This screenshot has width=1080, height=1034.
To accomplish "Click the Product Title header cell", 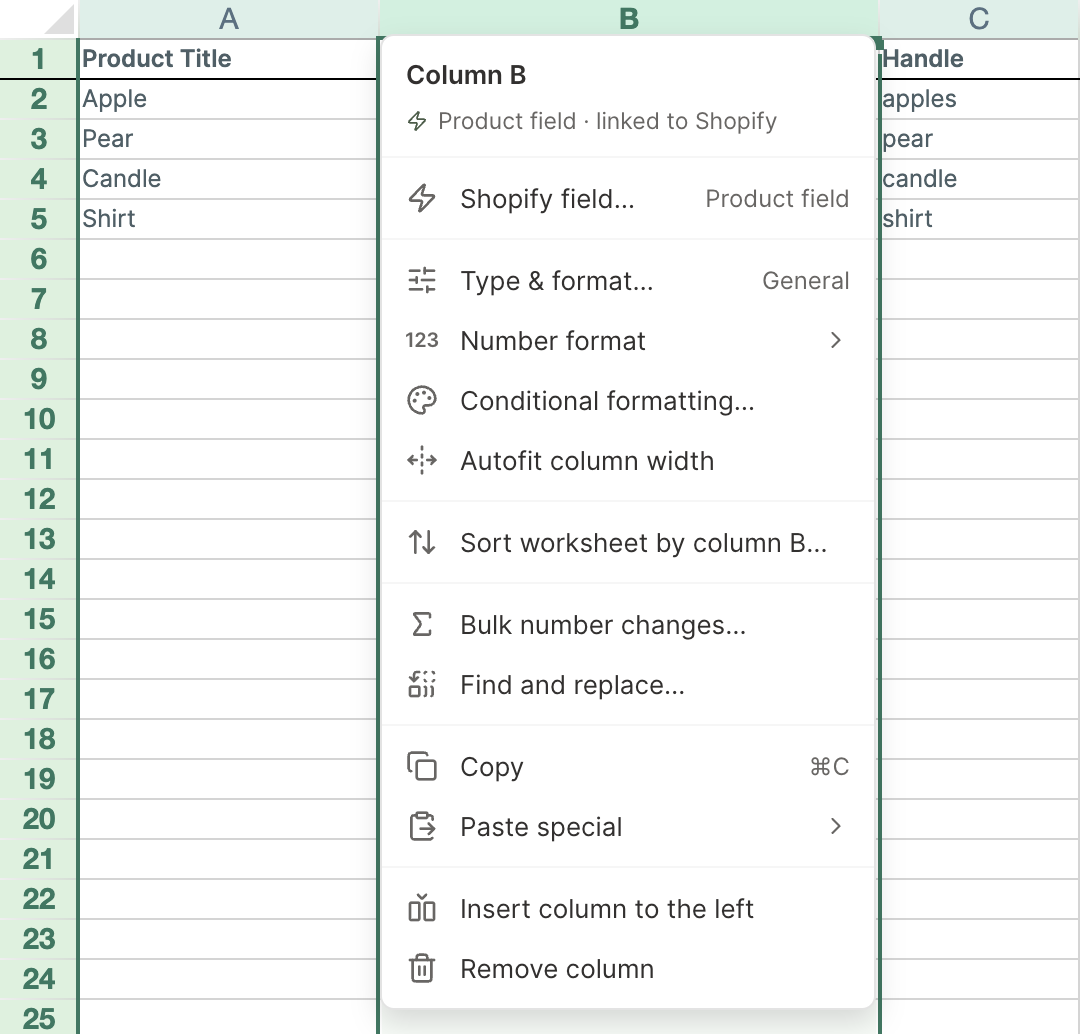I will click(x=228, y=59).
